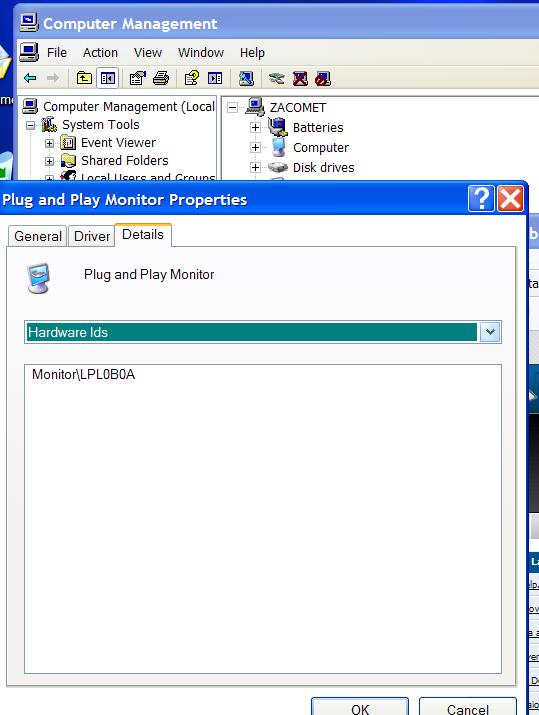Open the Hardware Ids property dropdown arrow
Viewport: 539px width, 715px height.
coord(490,332)
